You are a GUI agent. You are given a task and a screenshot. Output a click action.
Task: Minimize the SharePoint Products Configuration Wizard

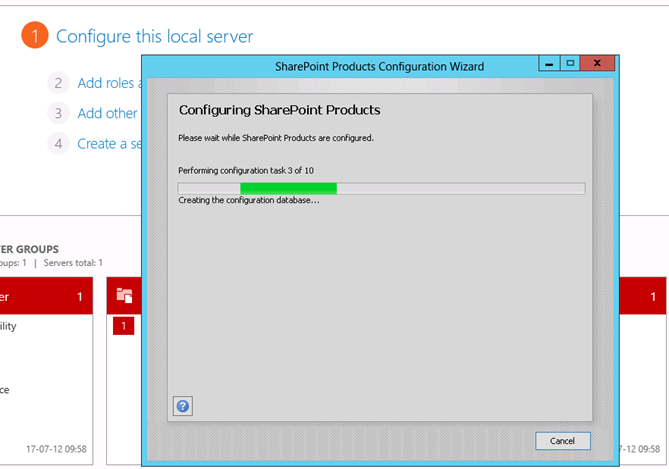(x=550, y=64)
